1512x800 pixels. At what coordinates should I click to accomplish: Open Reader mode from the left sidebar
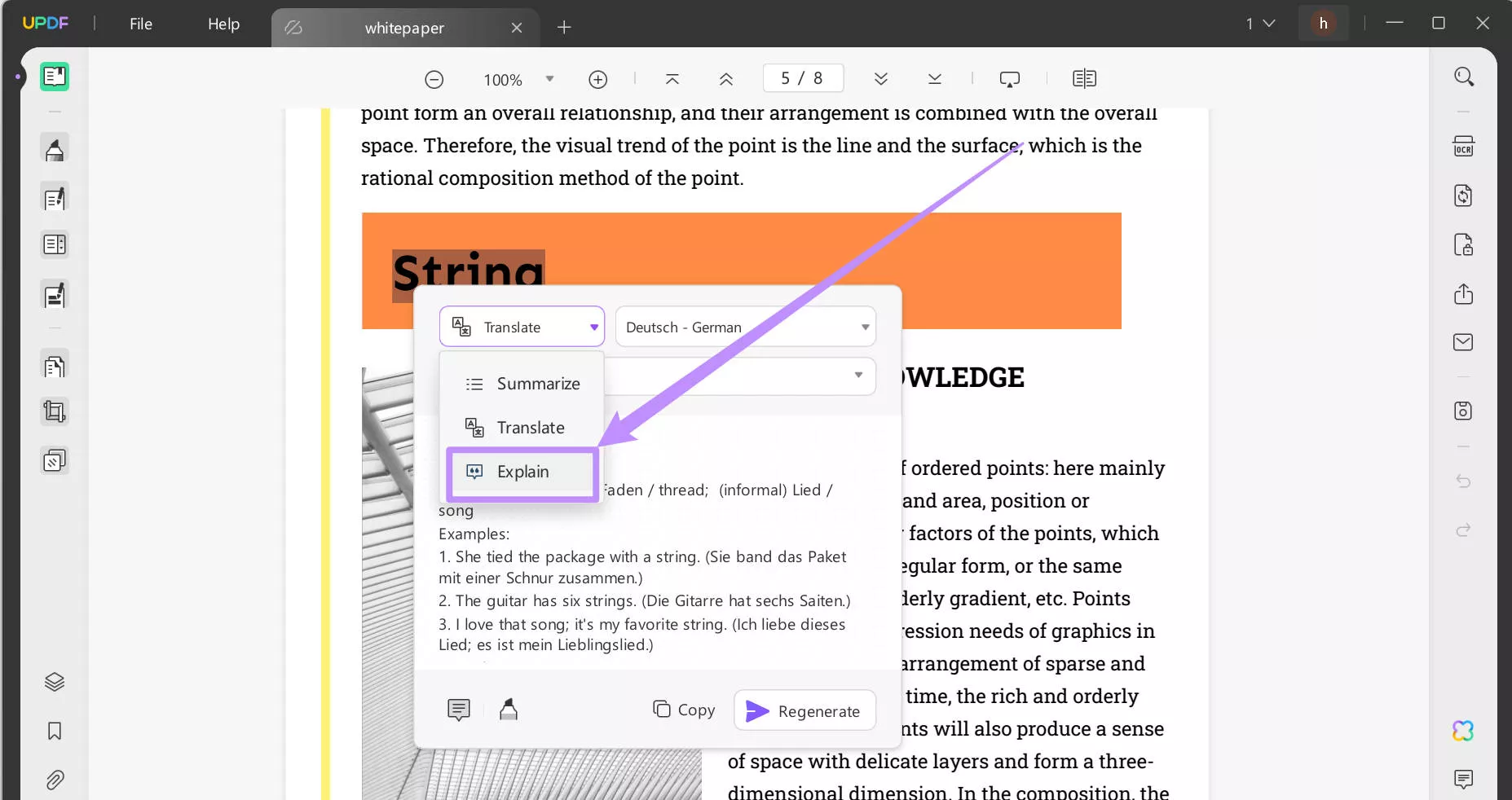(x=55, y=77)
